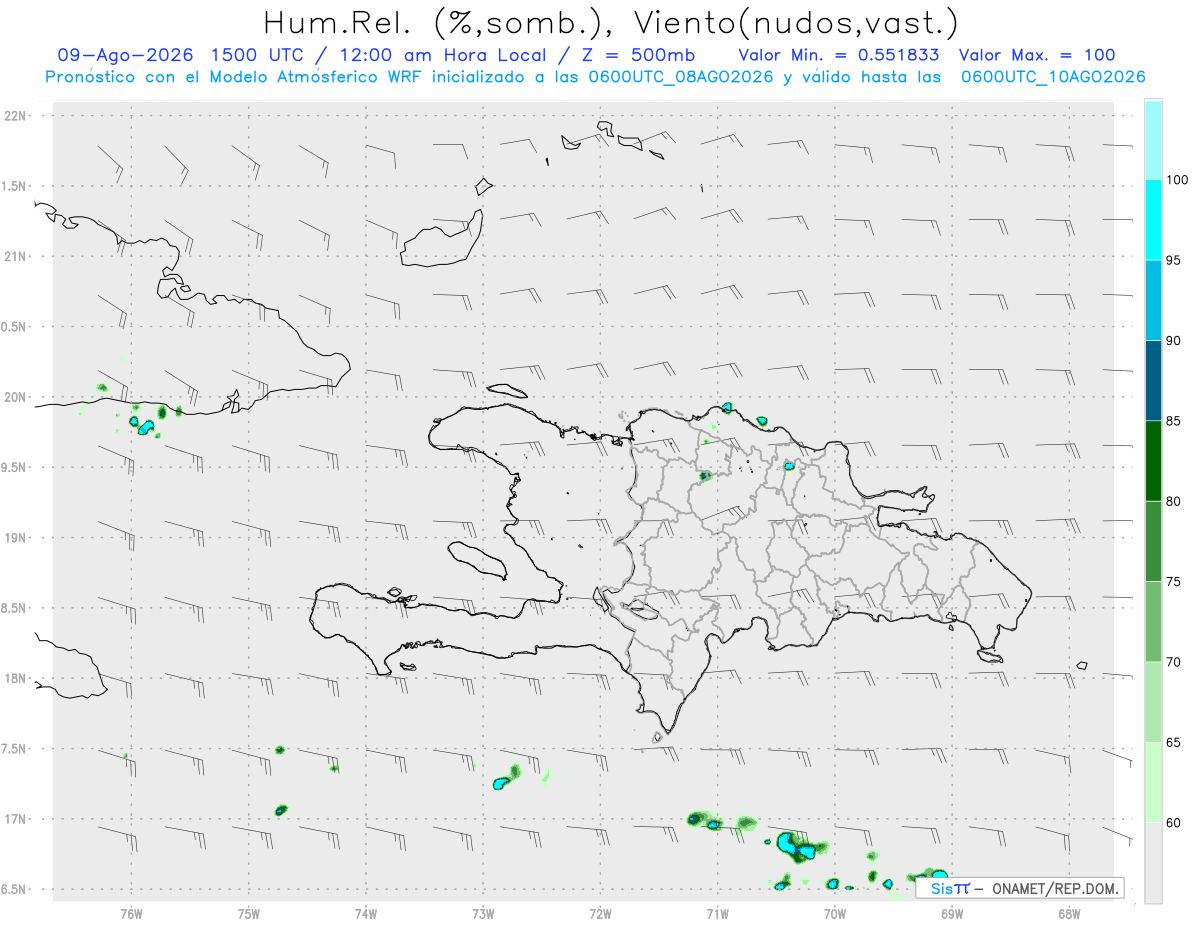Click the chart title "Hum.Rel. (%,somb.), Viento(nudos,vast.)"
Image resolution: width=1200 pixels, height=927 pixels.
pyautogui.click(x=611, y=23)
